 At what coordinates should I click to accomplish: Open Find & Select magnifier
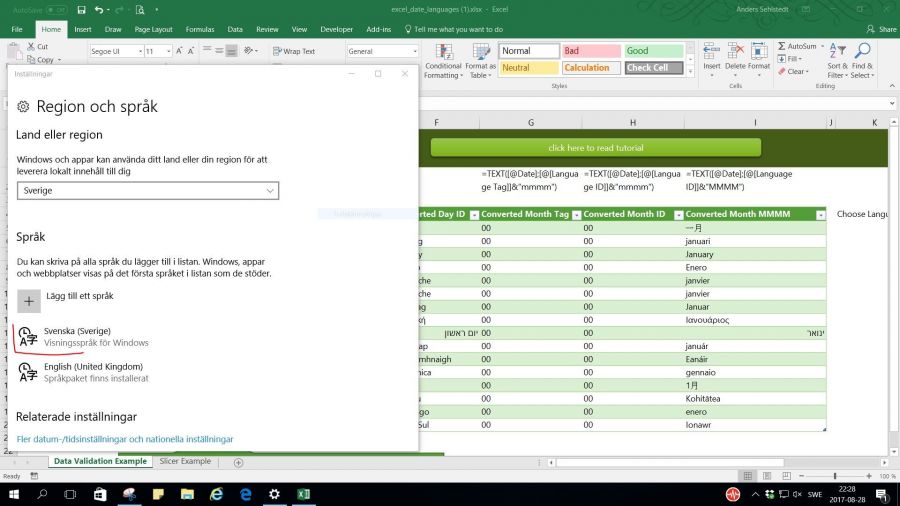pos(862,61)
